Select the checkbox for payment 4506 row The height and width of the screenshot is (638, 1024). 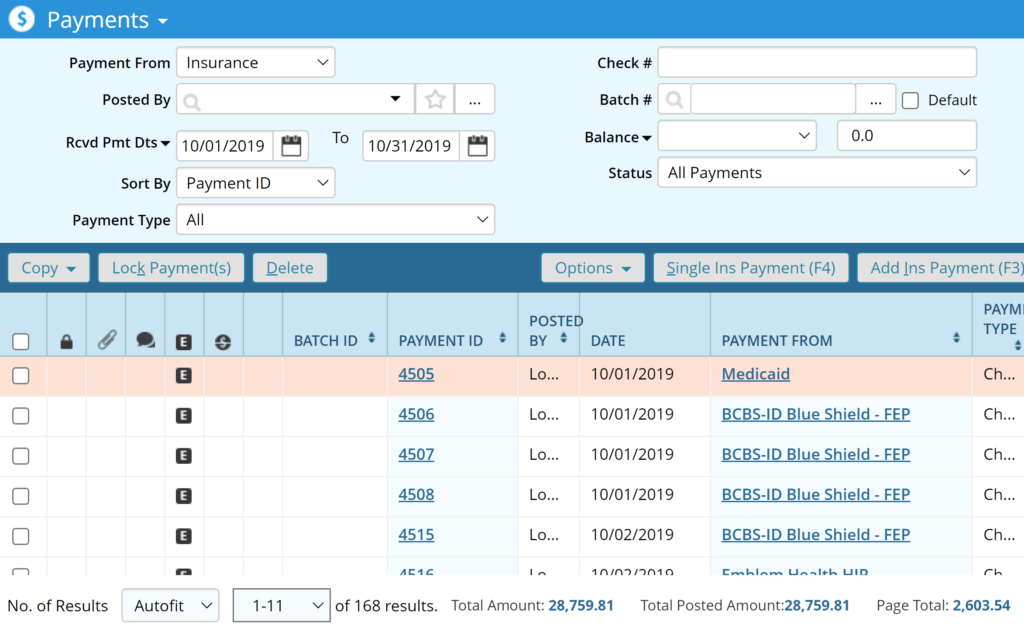(20, 416)
